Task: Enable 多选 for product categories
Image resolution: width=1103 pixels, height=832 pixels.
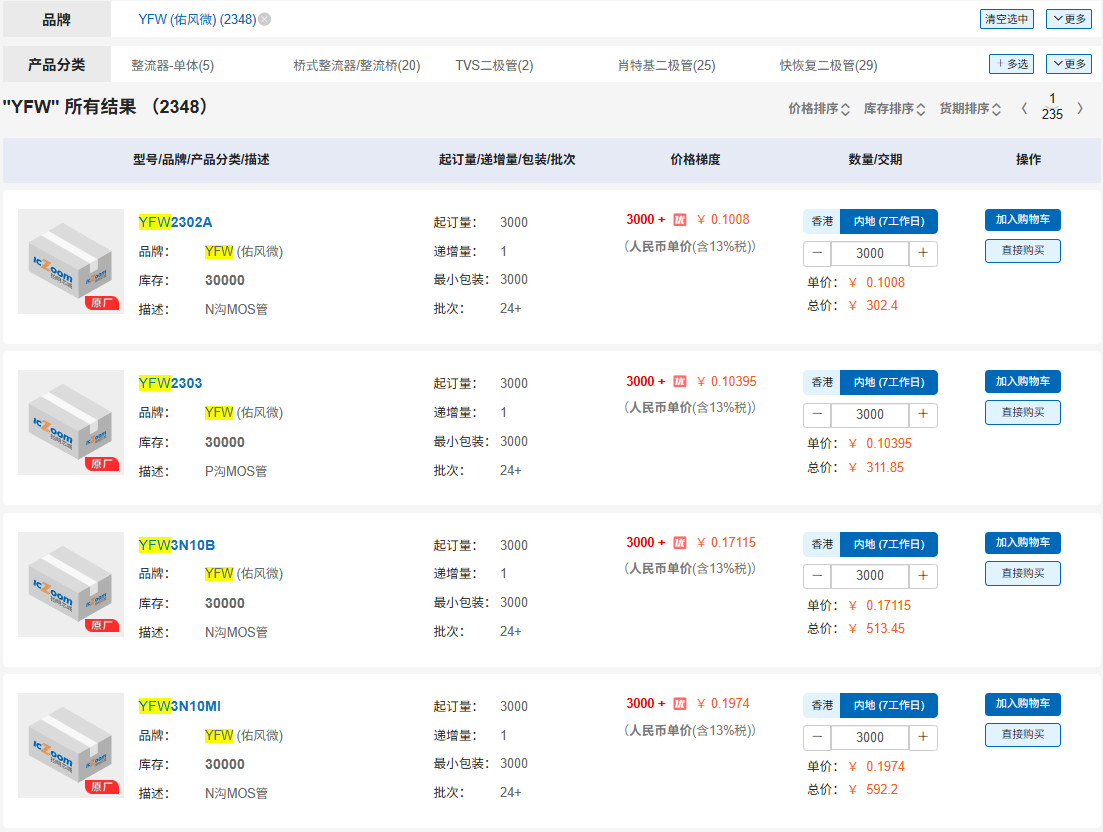Action: [x=1012, y=64]
